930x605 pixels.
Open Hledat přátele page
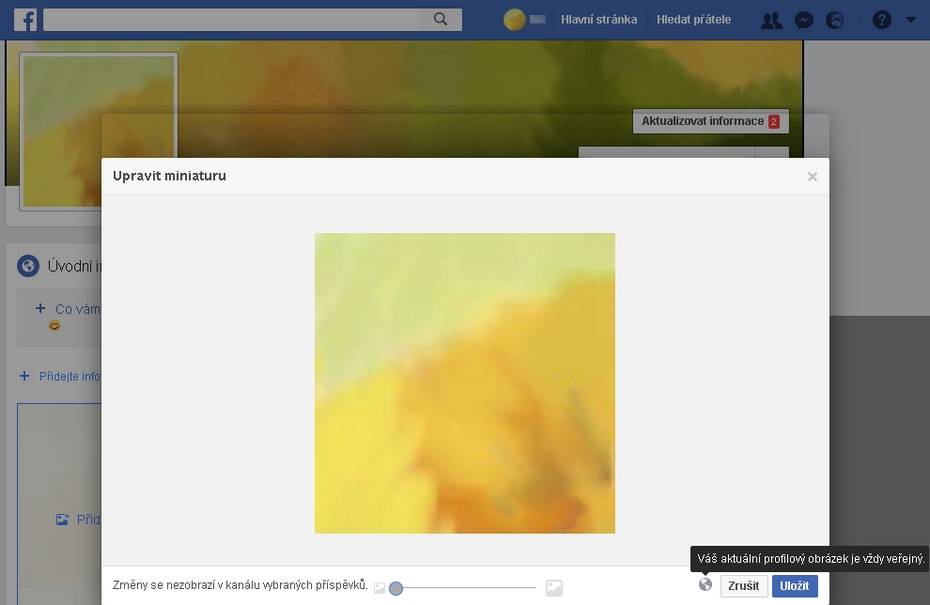693,20
